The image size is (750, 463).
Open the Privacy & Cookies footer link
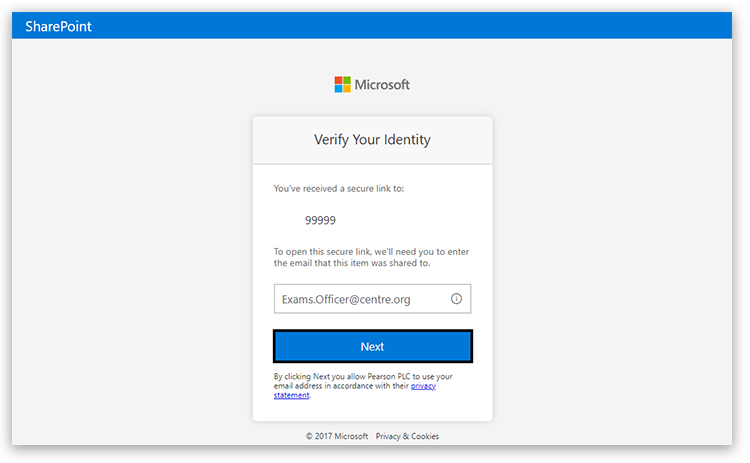tap(407, 436)
